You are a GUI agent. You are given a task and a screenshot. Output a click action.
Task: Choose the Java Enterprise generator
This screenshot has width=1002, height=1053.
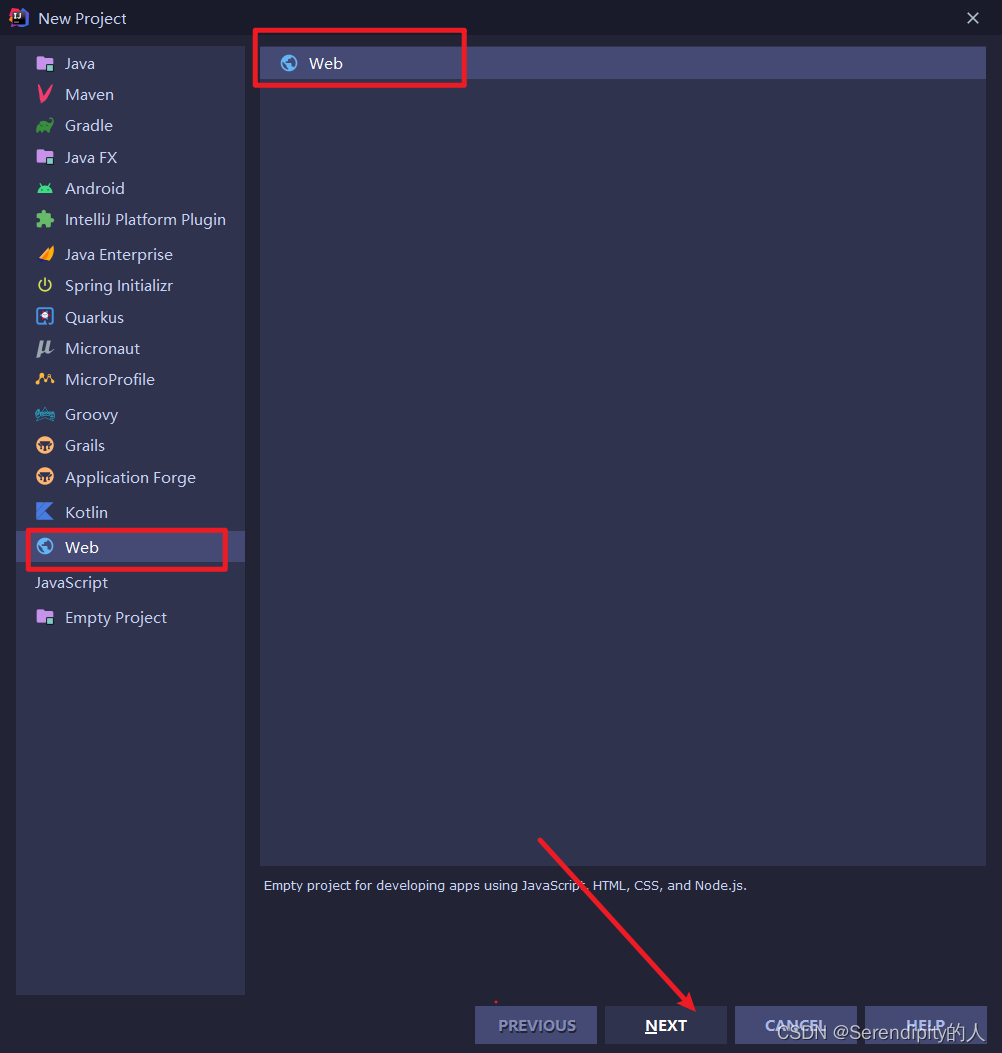[118, 254]
